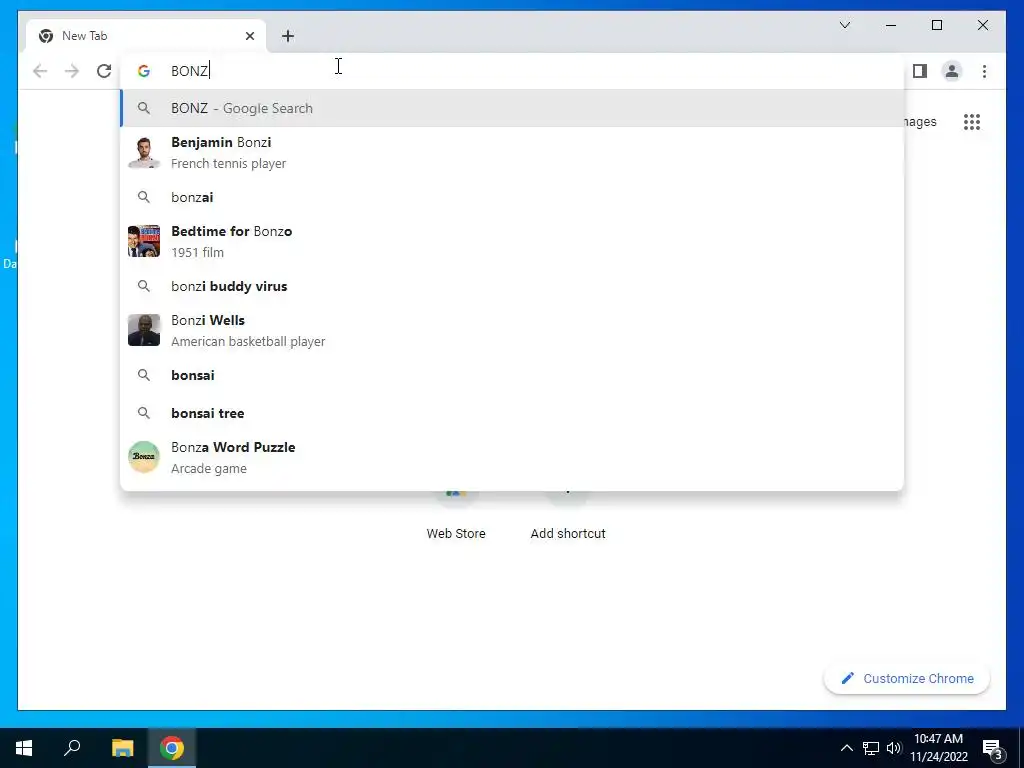The image size is (1024, 768).
Task: Click magnifier icon beside bonsai tree
Action: [144, 413]
